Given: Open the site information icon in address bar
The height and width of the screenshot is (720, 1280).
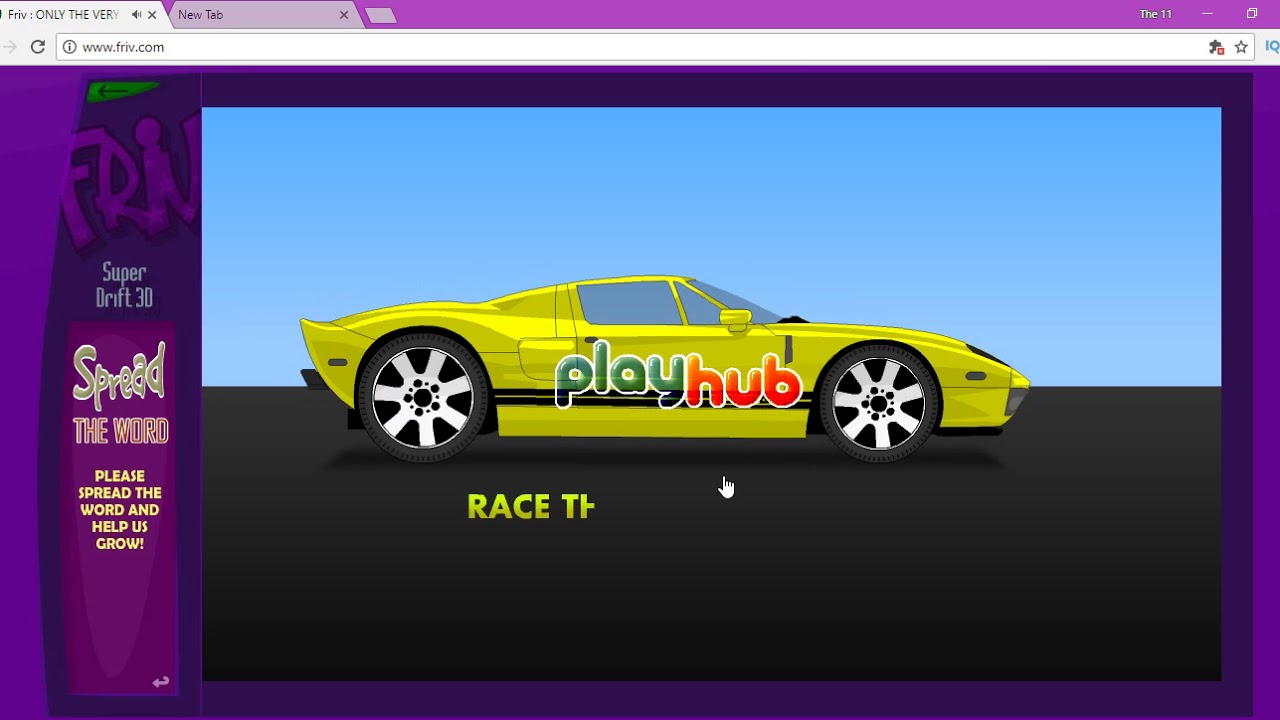Looking at the screenshot, I should click(69, 47).
